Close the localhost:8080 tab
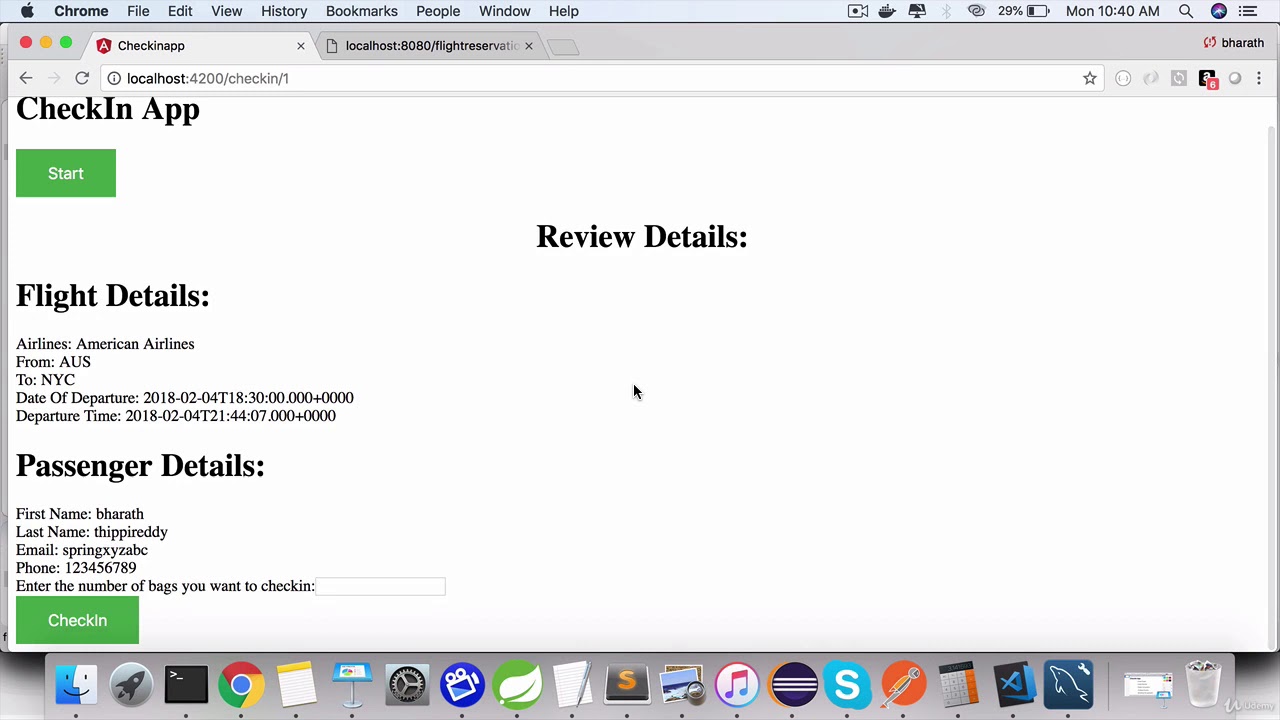This screenshot has width=1280, height=720. (529, 46)
